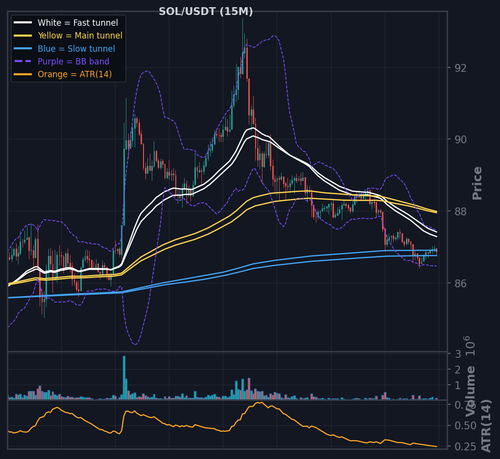Viewport: 500px width, 459px height.
Task: Click the volume axis label 1
Action: point(458,385)
